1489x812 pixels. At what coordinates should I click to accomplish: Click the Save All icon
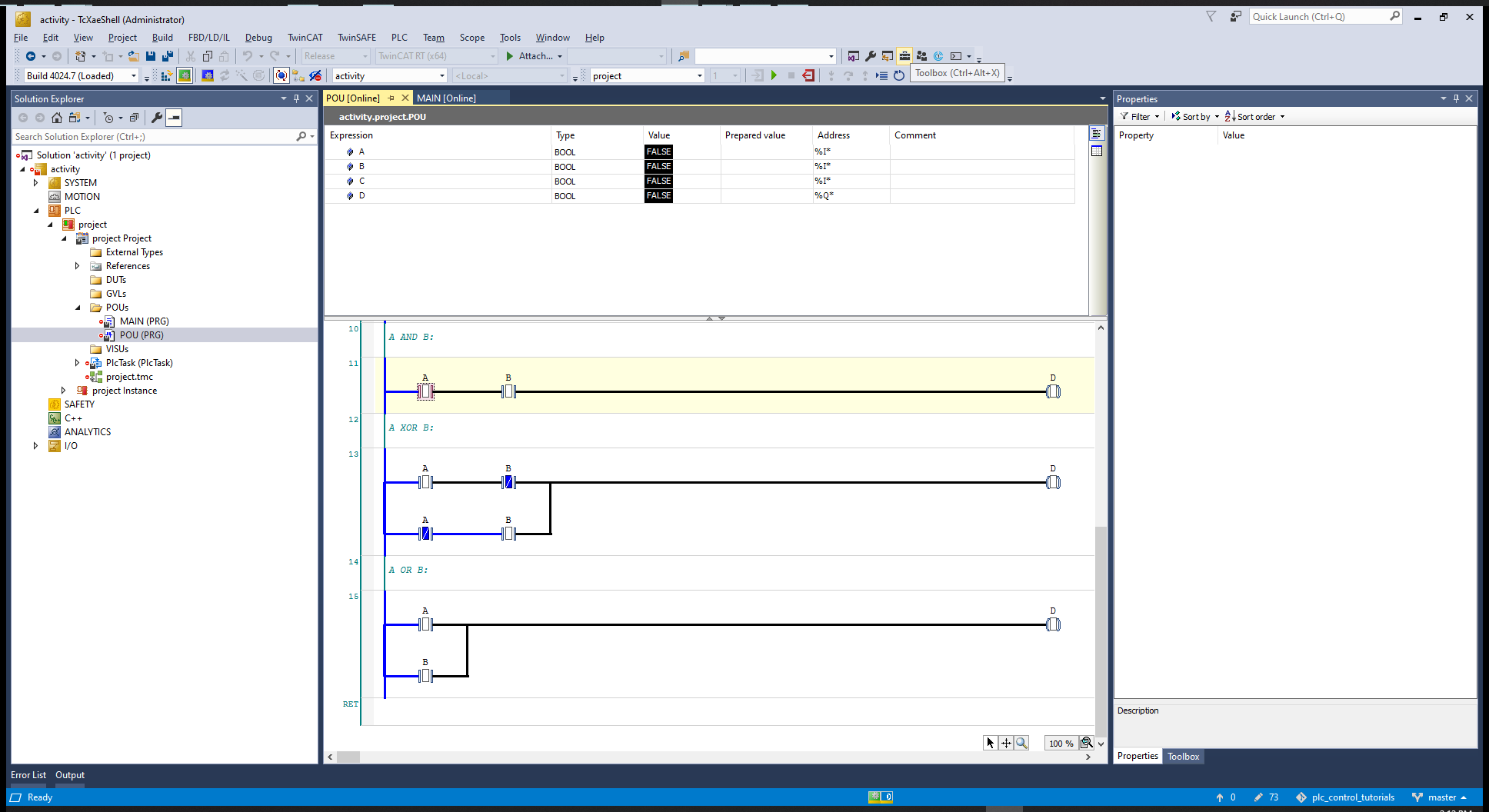(167, 56)
